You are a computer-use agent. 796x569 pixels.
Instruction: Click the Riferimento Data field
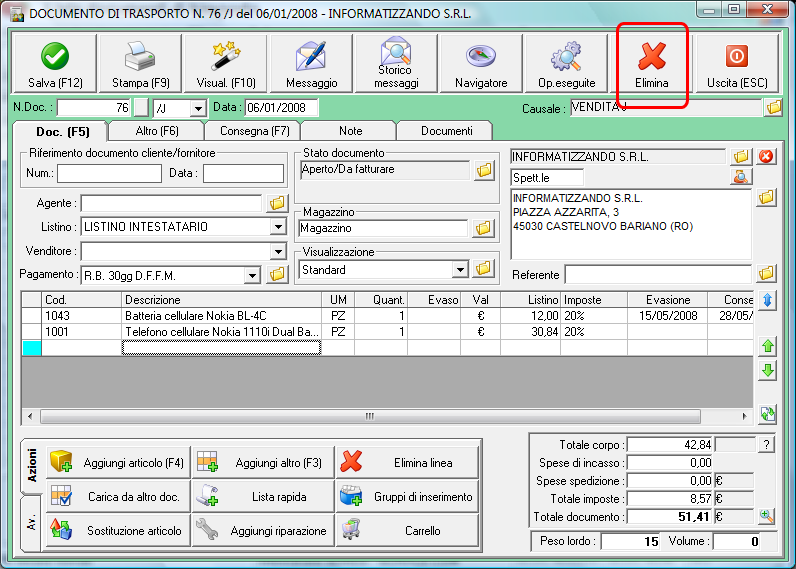pos(244,173)
